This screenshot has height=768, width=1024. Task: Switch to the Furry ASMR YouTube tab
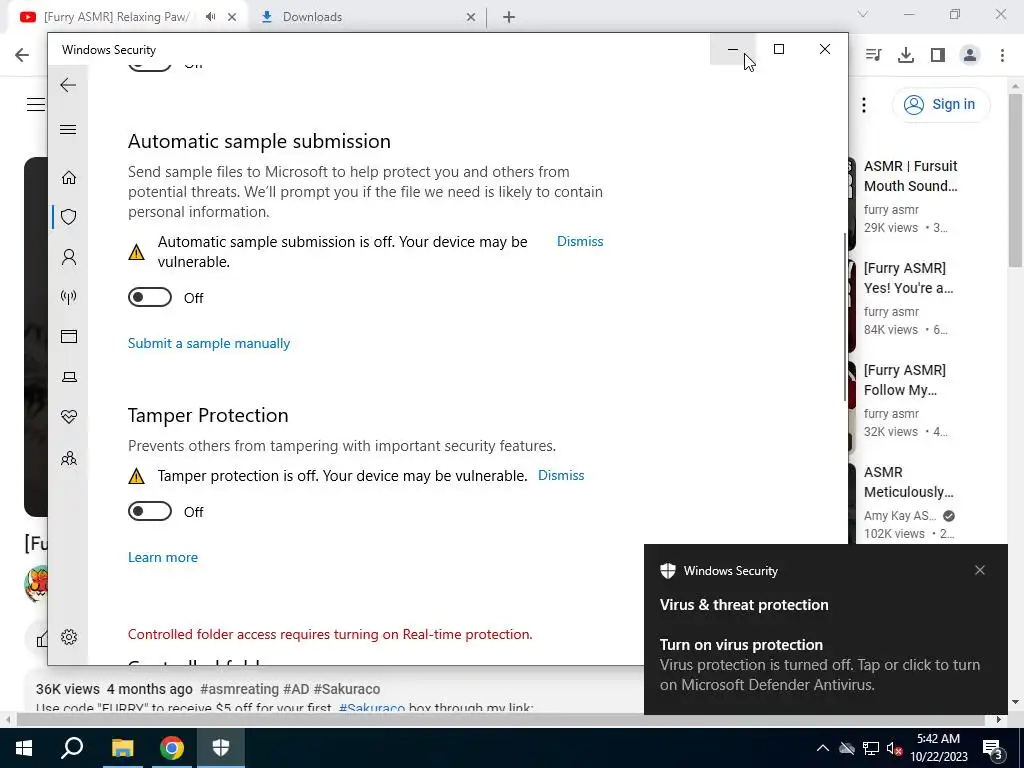point(114,17)
